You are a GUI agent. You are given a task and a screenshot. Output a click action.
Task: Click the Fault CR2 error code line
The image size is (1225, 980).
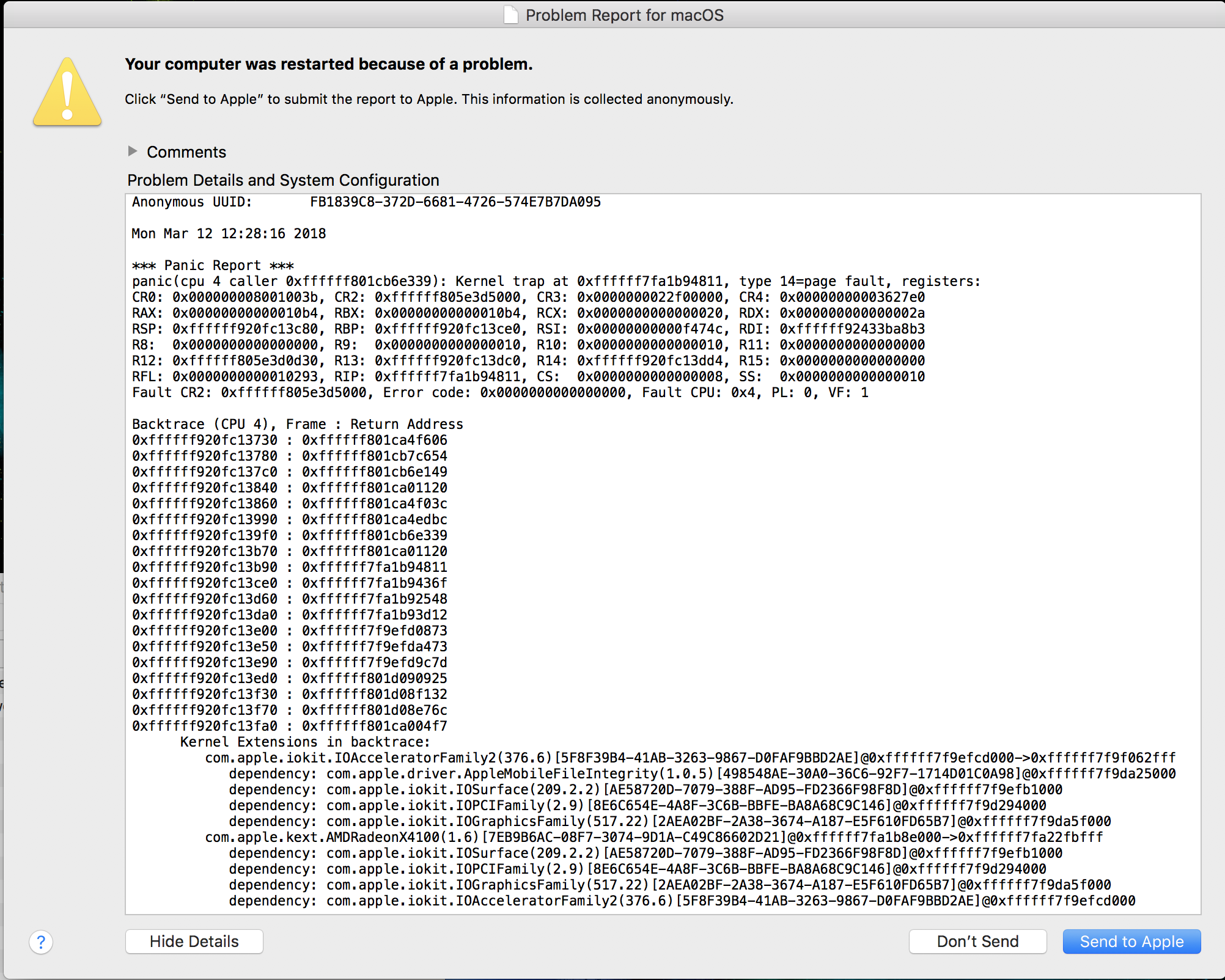pyautogui.click(x=499, y=393)
